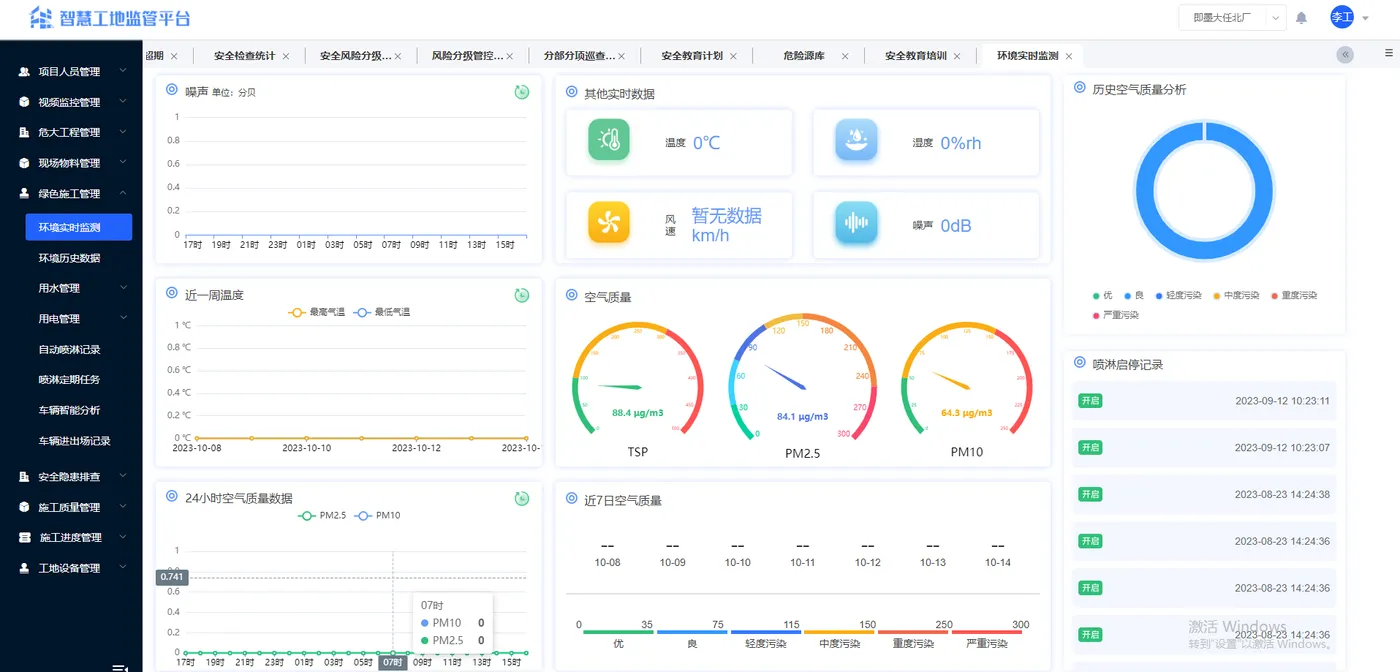This screenshot has width=1400, height=672.
Task: Click the 危大工程管理 building icon
Action: [24, 132]
